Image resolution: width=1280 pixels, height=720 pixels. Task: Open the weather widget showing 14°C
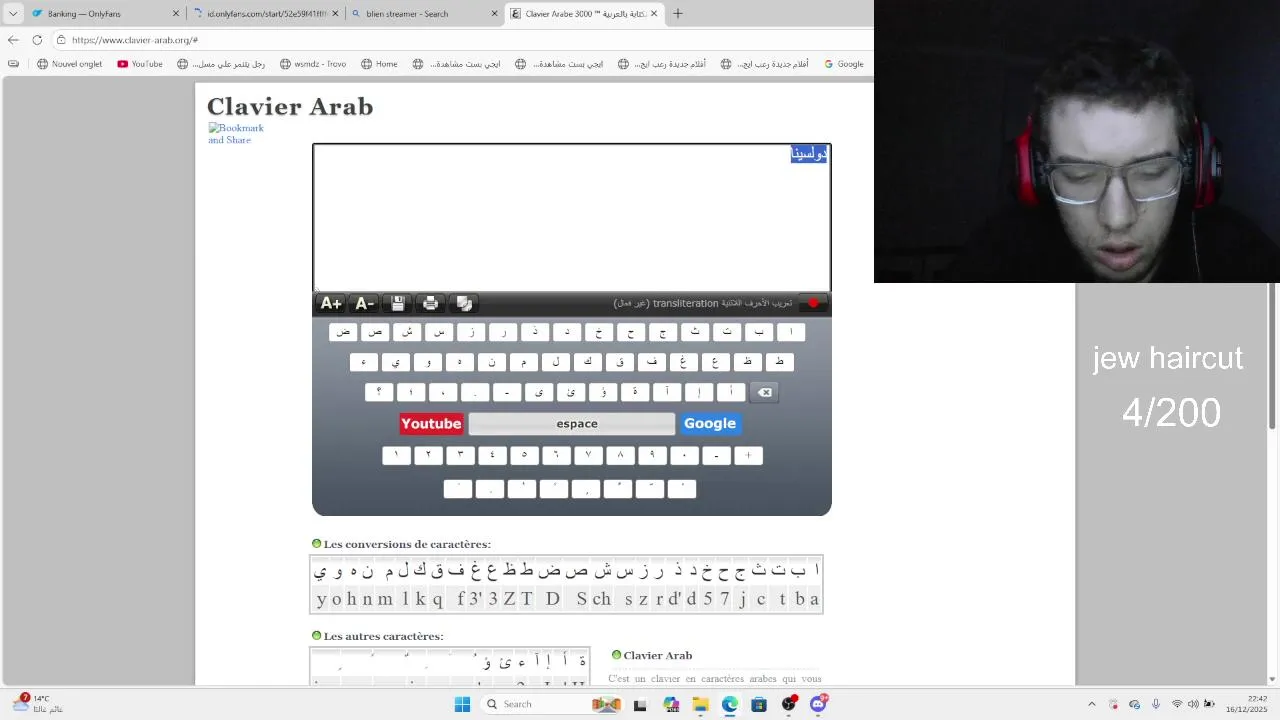(38, 704)
